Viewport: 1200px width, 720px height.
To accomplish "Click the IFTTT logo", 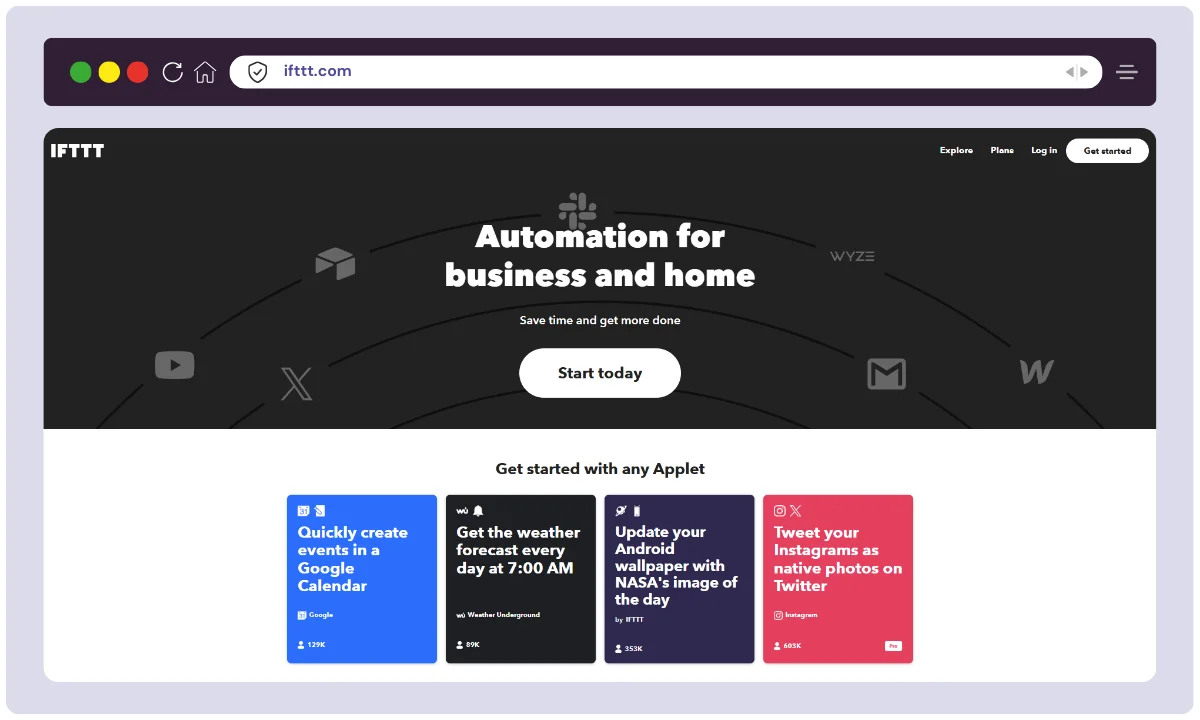I will pyautogui.click(x=77, y=151).
